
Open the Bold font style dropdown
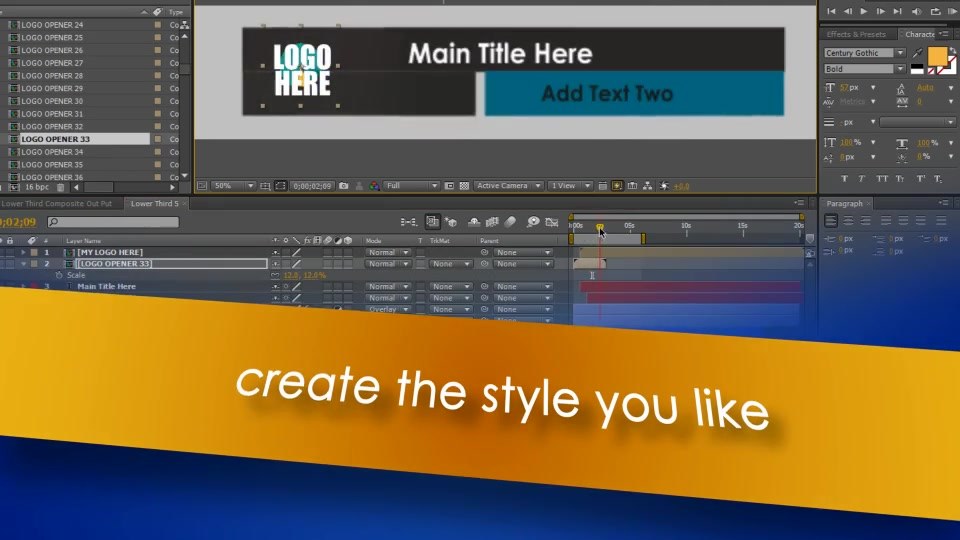(864, 69)
